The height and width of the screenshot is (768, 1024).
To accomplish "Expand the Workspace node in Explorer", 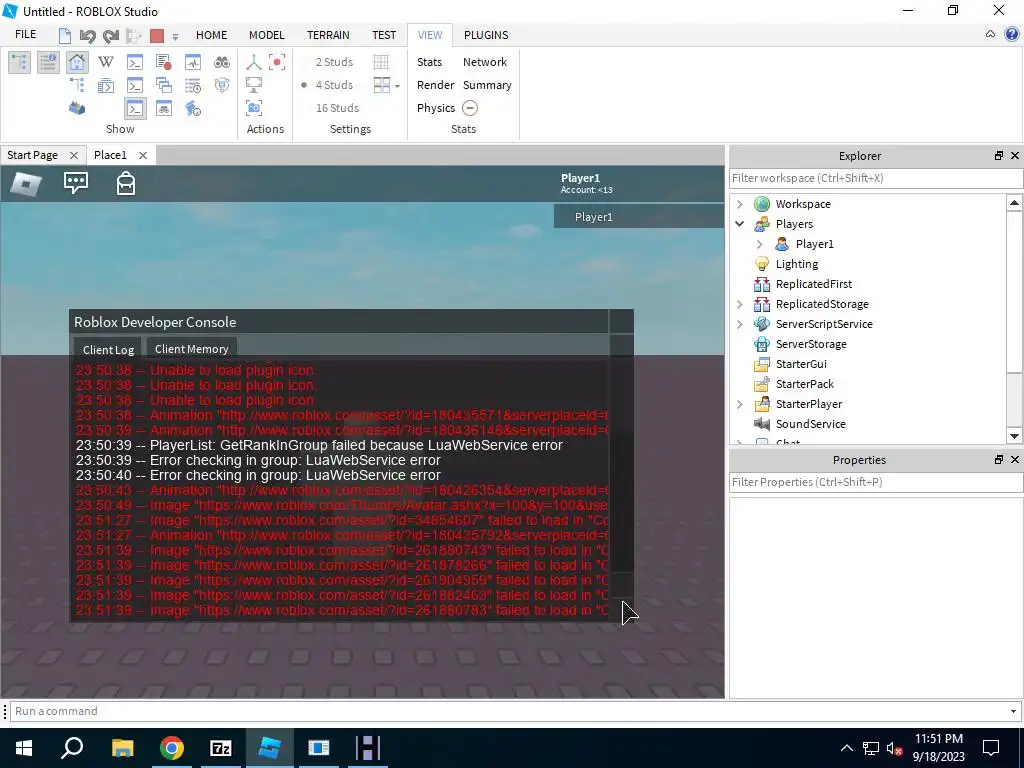I will [x=740, y=204].
